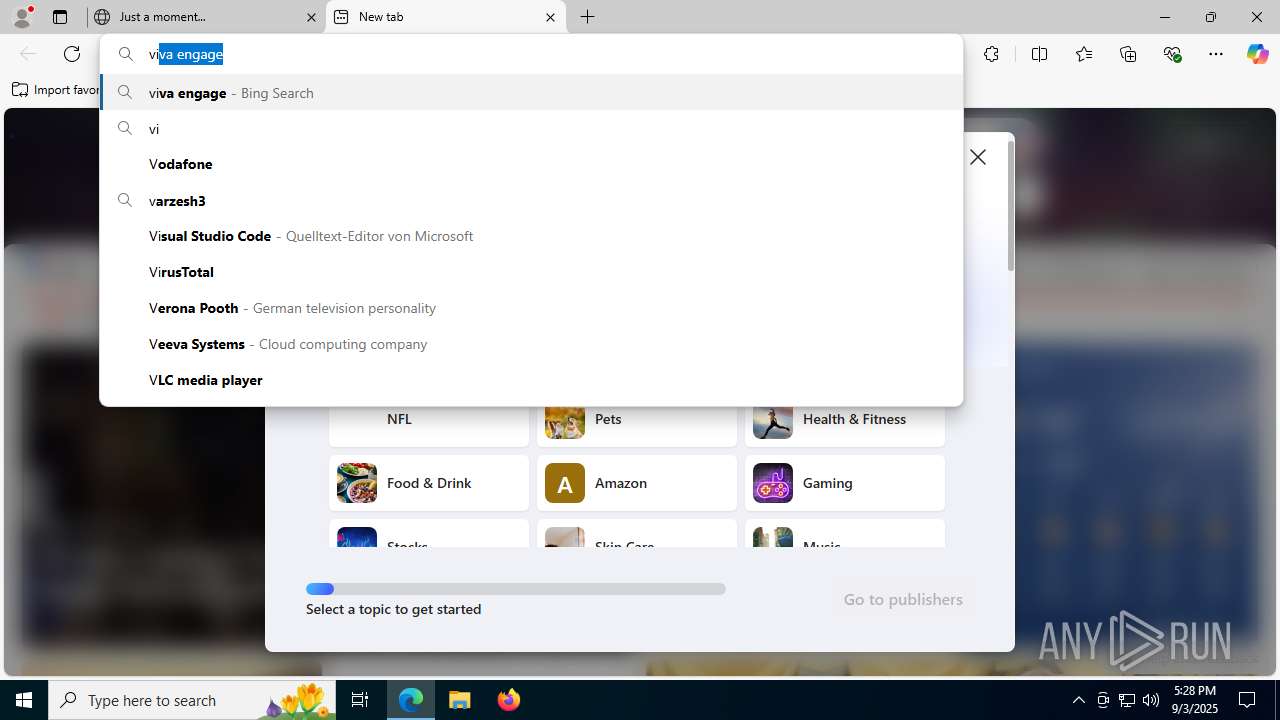Close the "New tab" tab

tap(550, 17)
